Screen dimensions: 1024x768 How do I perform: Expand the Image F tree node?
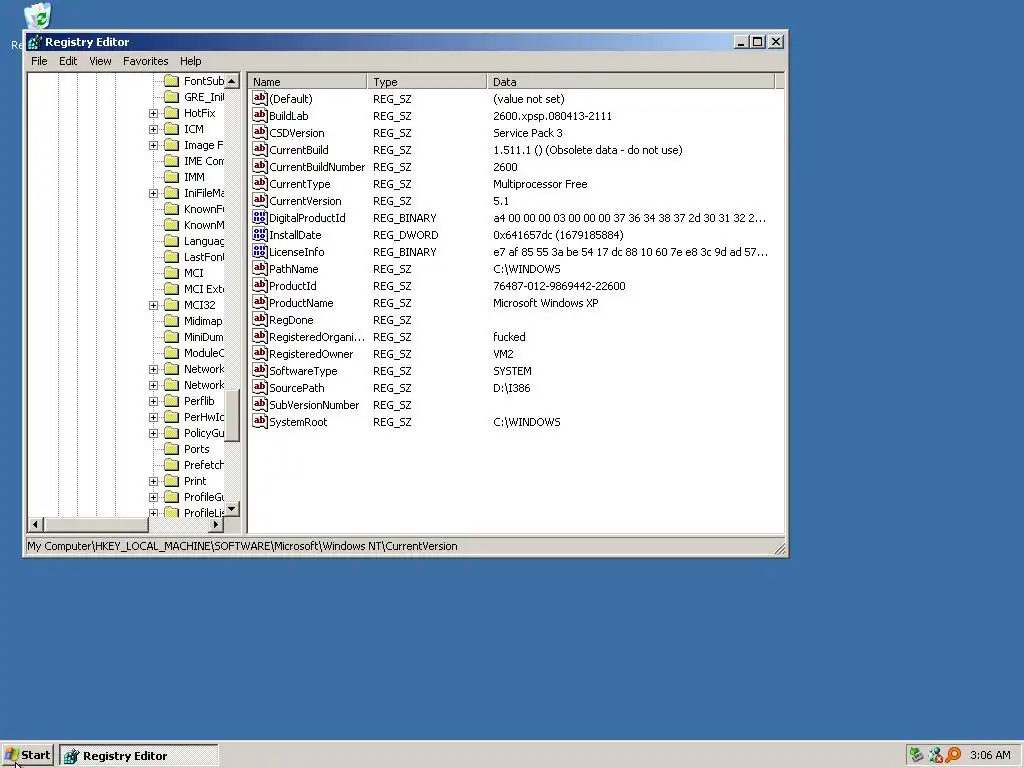153,145
